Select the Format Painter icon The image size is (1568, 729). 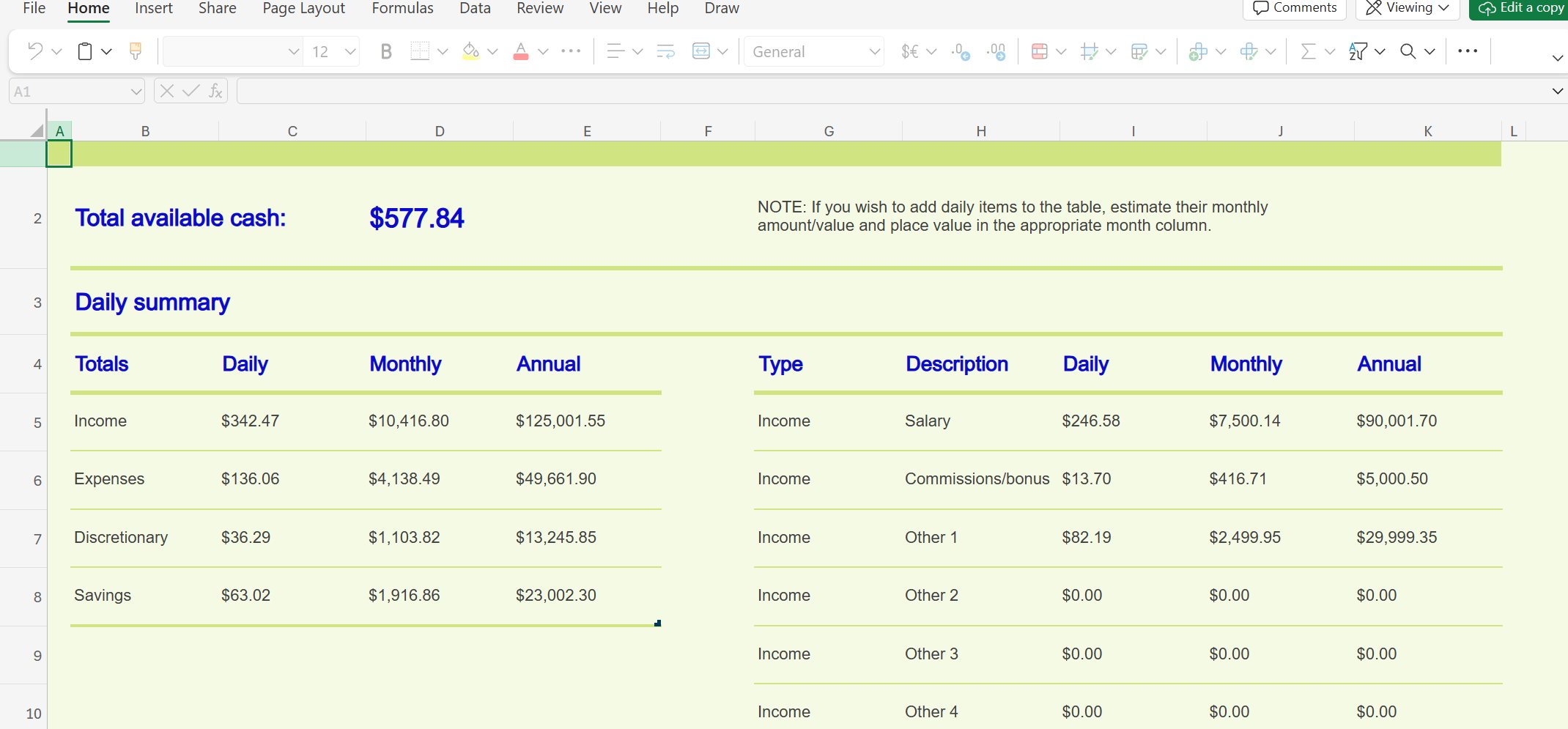pyautogui.click(x=134, y=51)
